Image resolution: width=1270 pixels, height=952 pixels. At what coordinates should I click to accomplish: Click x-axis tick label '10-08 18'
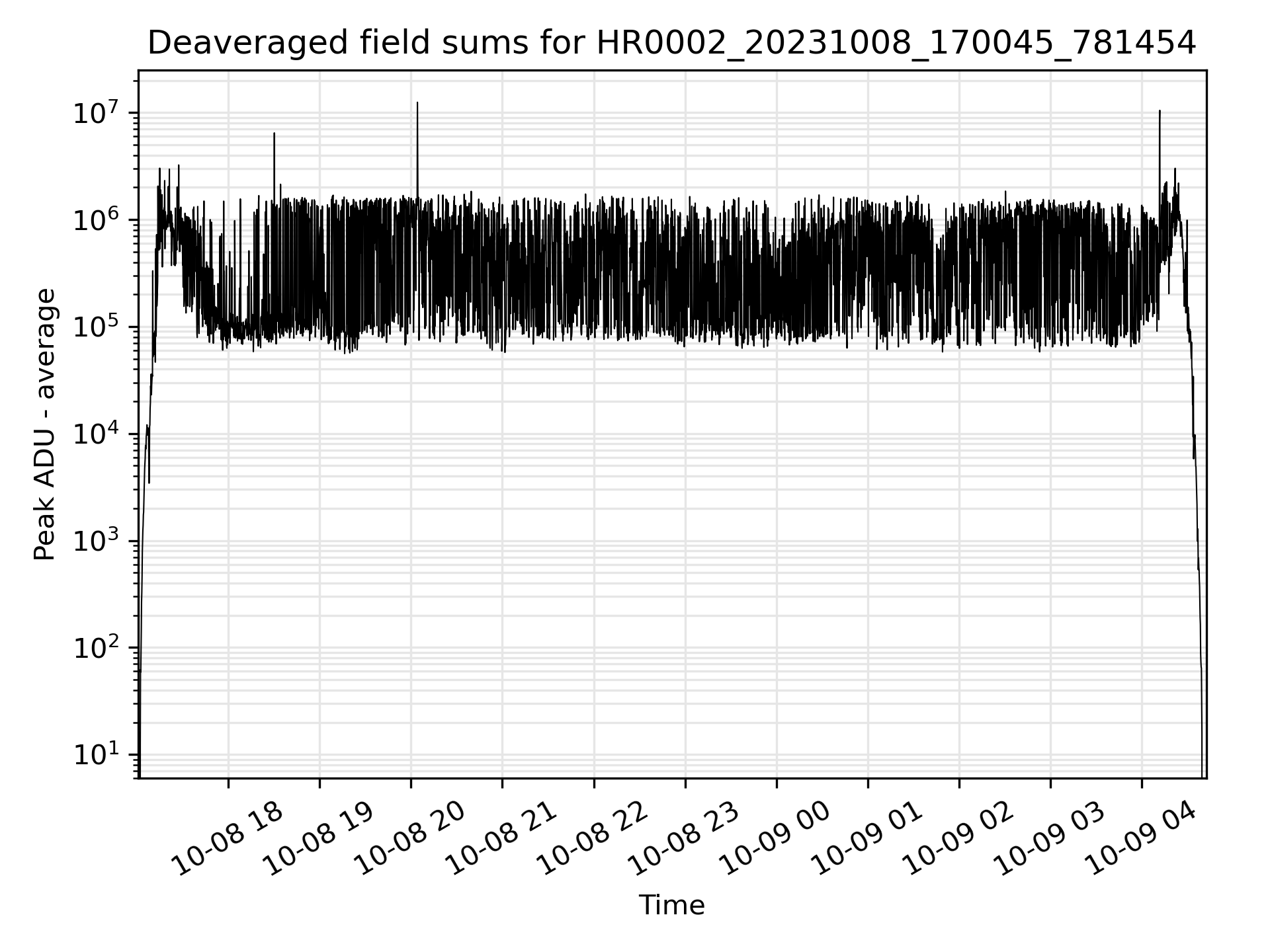(228, 838)
